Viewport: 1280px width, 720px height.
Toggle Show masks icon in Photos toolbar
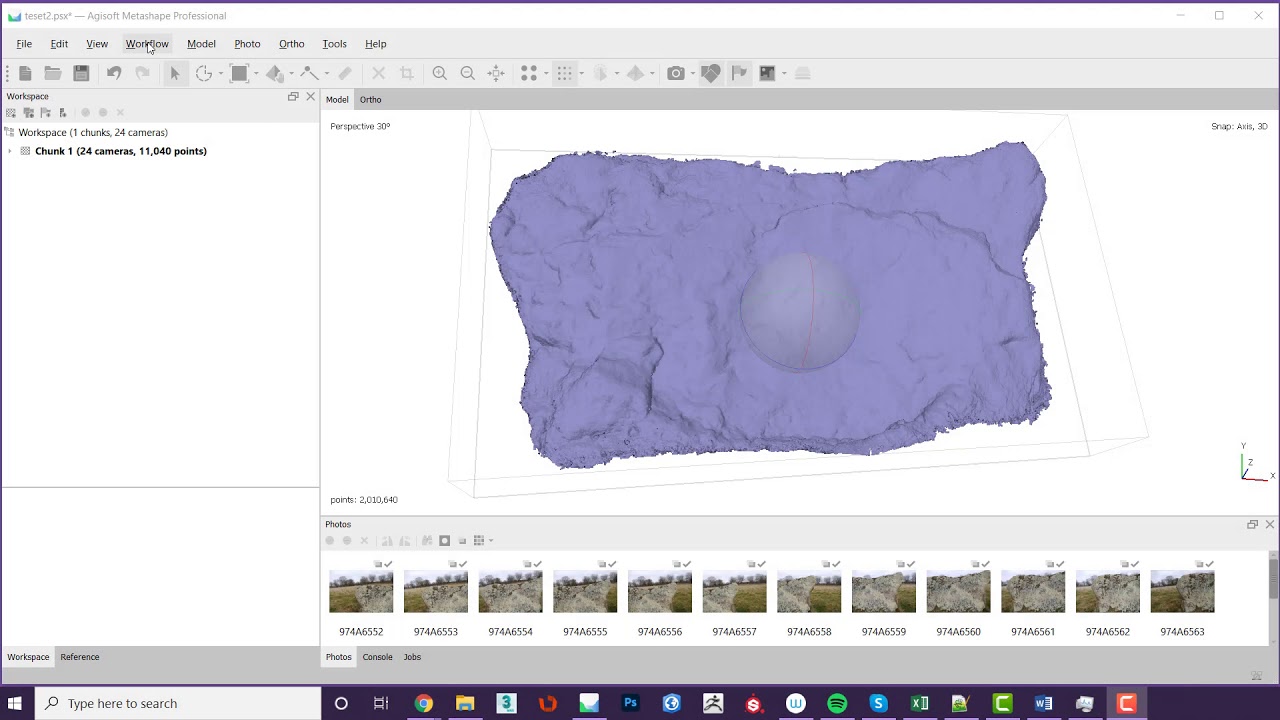click(445, 541)
